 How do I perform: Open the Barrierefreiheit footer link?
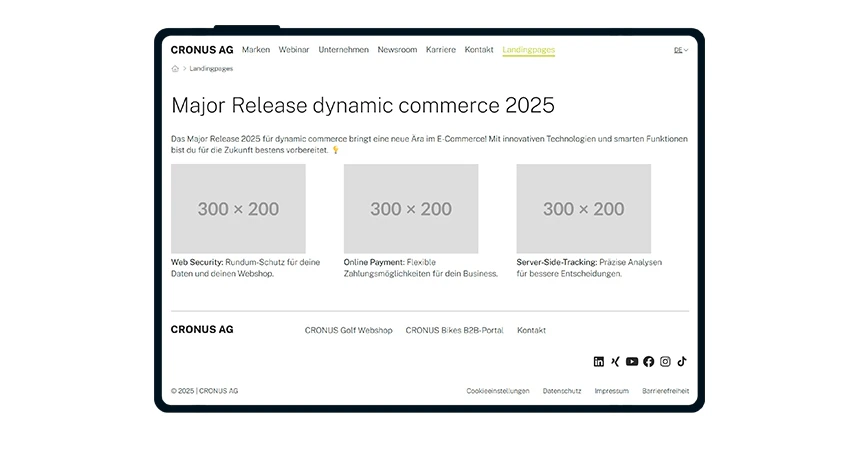666,391
